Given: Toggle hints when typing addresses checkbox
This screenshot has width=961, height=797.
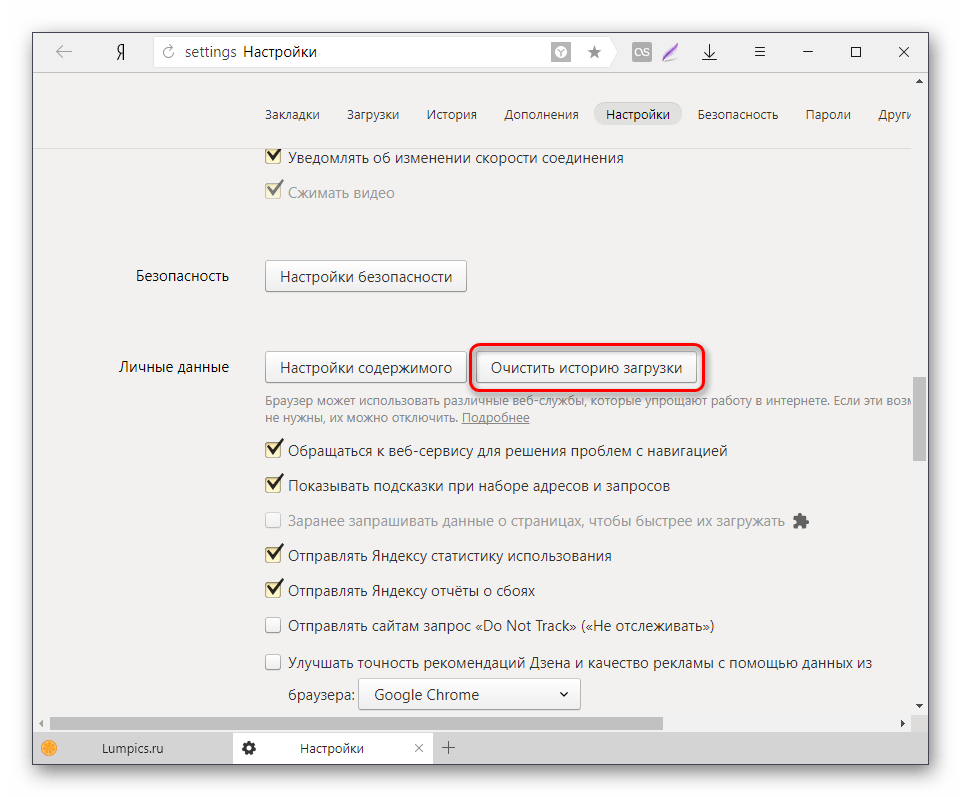Looking at the screenshot, I should [273, 484].
